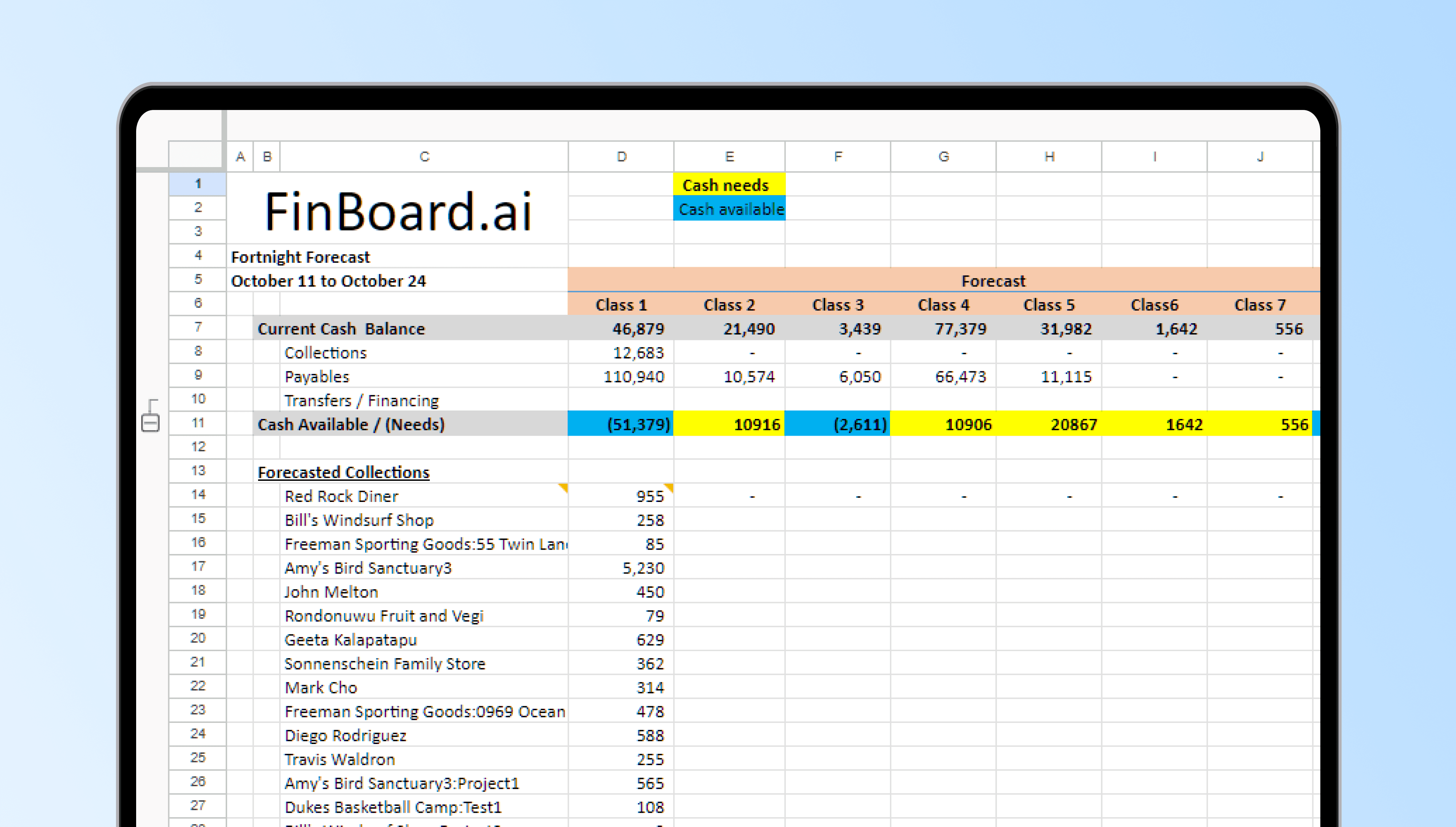Select the Class 3 column label
1456x827 pixels.
coord(838,304)
